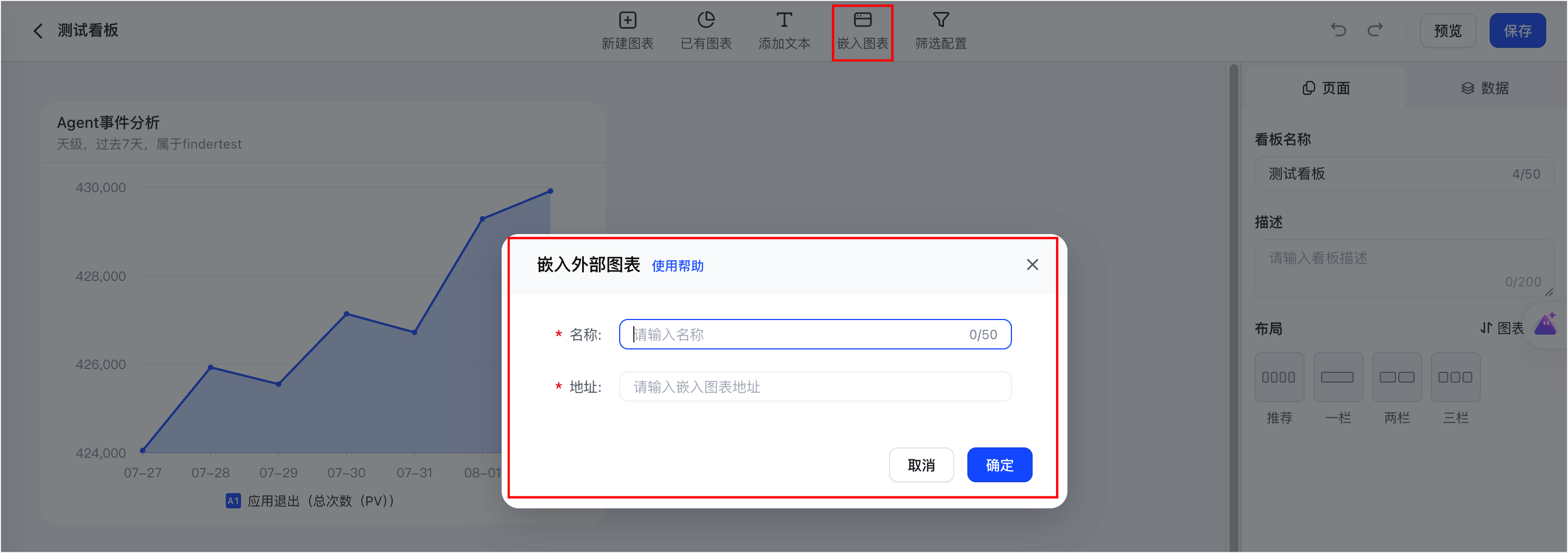
Task: Save the dashboard with 保存
Action: click(x=1517, y=30)
